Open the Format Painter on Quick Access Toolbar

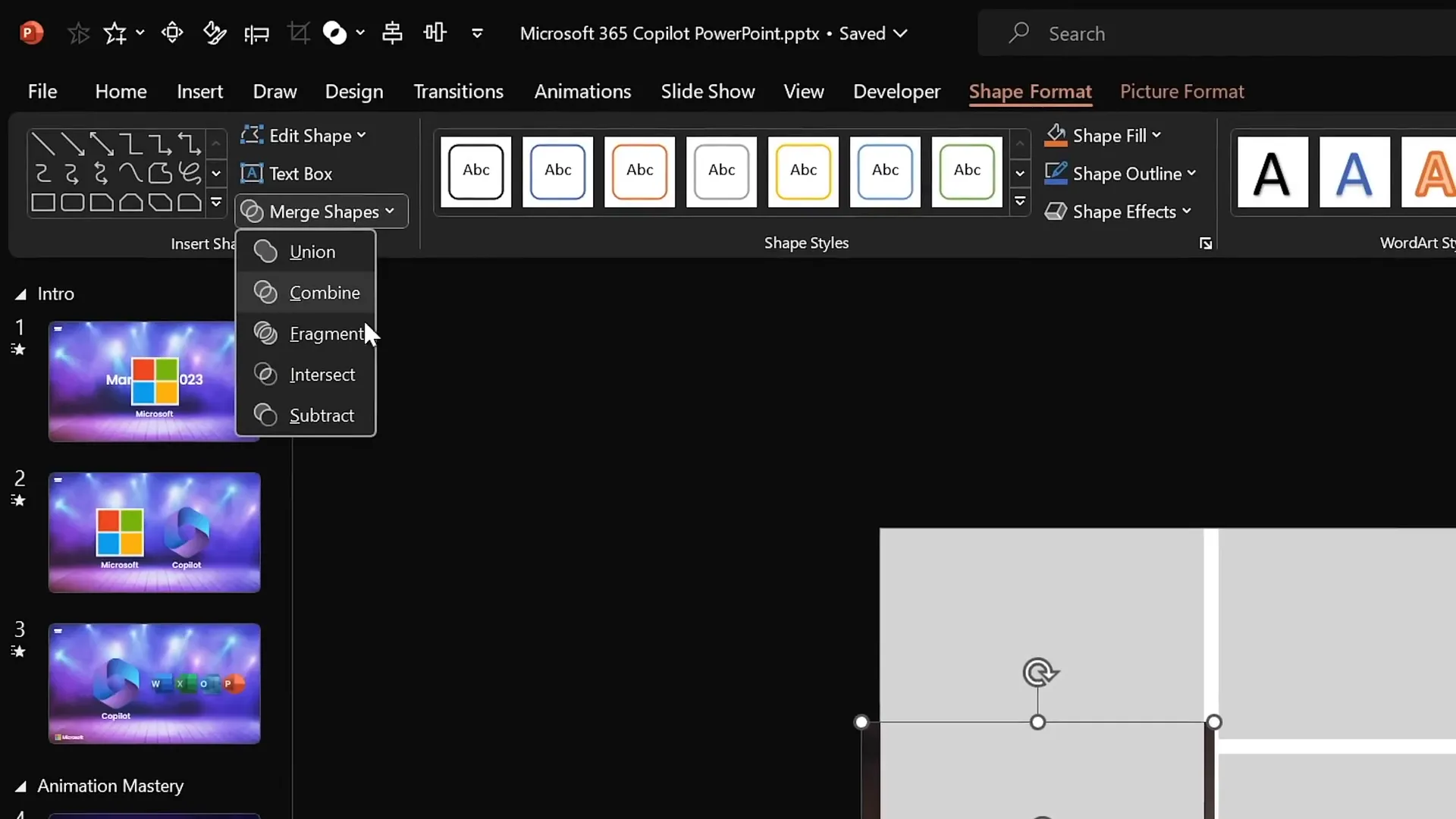click(215, 33)
